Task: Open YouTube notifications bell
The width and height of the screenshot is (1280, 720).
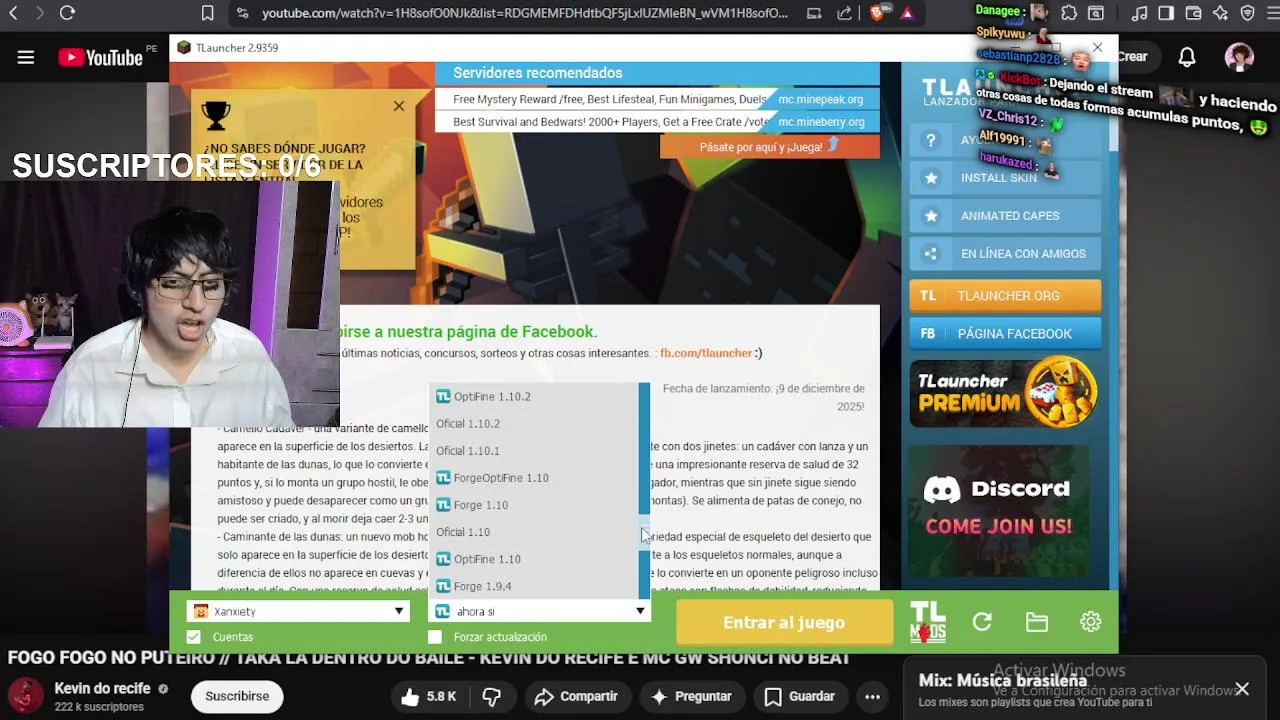Action: pos(1187,57)
